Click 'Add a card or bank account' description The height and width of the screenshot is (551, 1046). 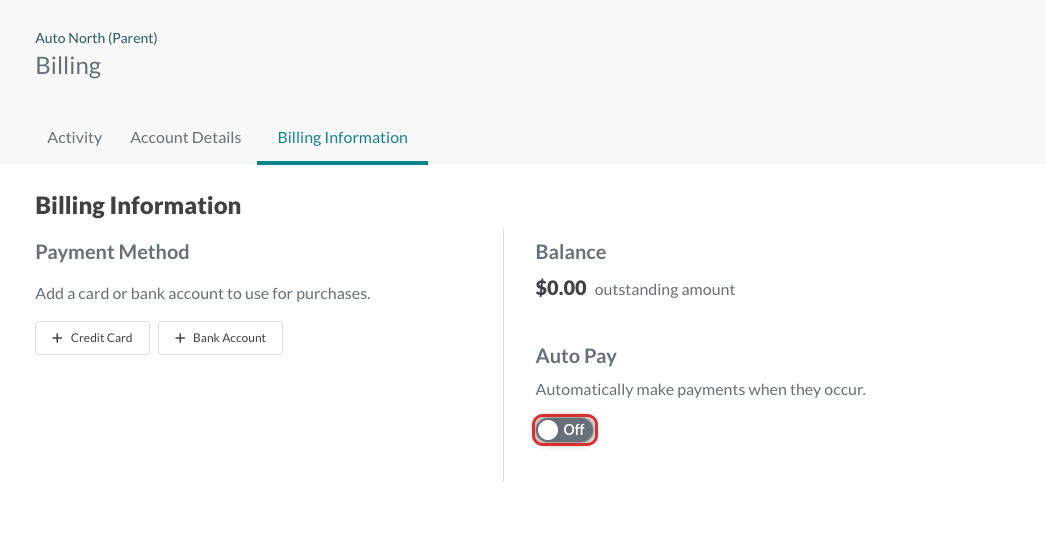coord(203,294)
